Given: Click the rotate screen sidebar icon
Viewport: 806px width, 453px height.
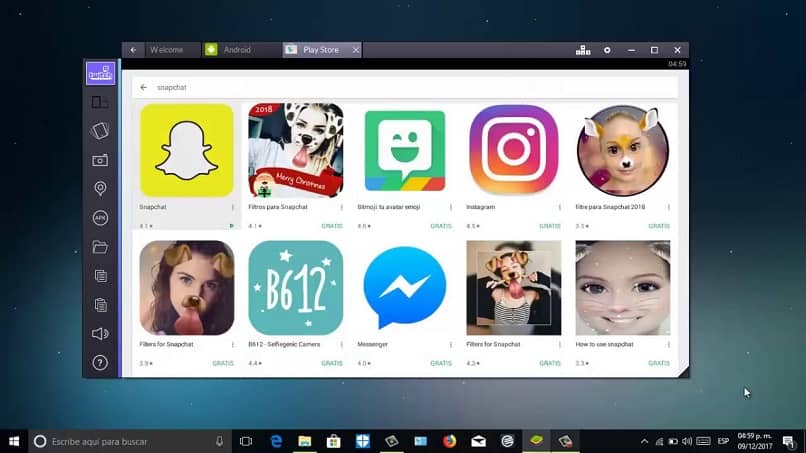Looking at the screenshot, I should click(x=100, y=131).
